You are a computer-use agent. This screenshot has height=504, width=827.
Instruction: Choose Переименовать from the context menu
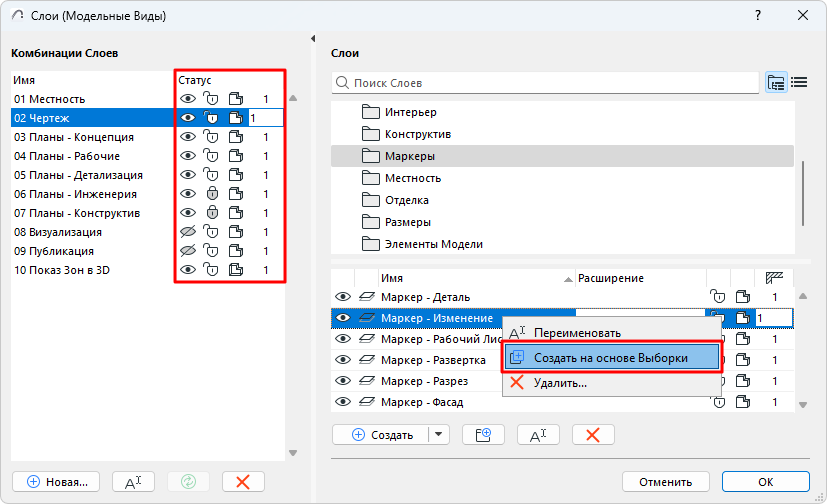click(x=577, y=333)
